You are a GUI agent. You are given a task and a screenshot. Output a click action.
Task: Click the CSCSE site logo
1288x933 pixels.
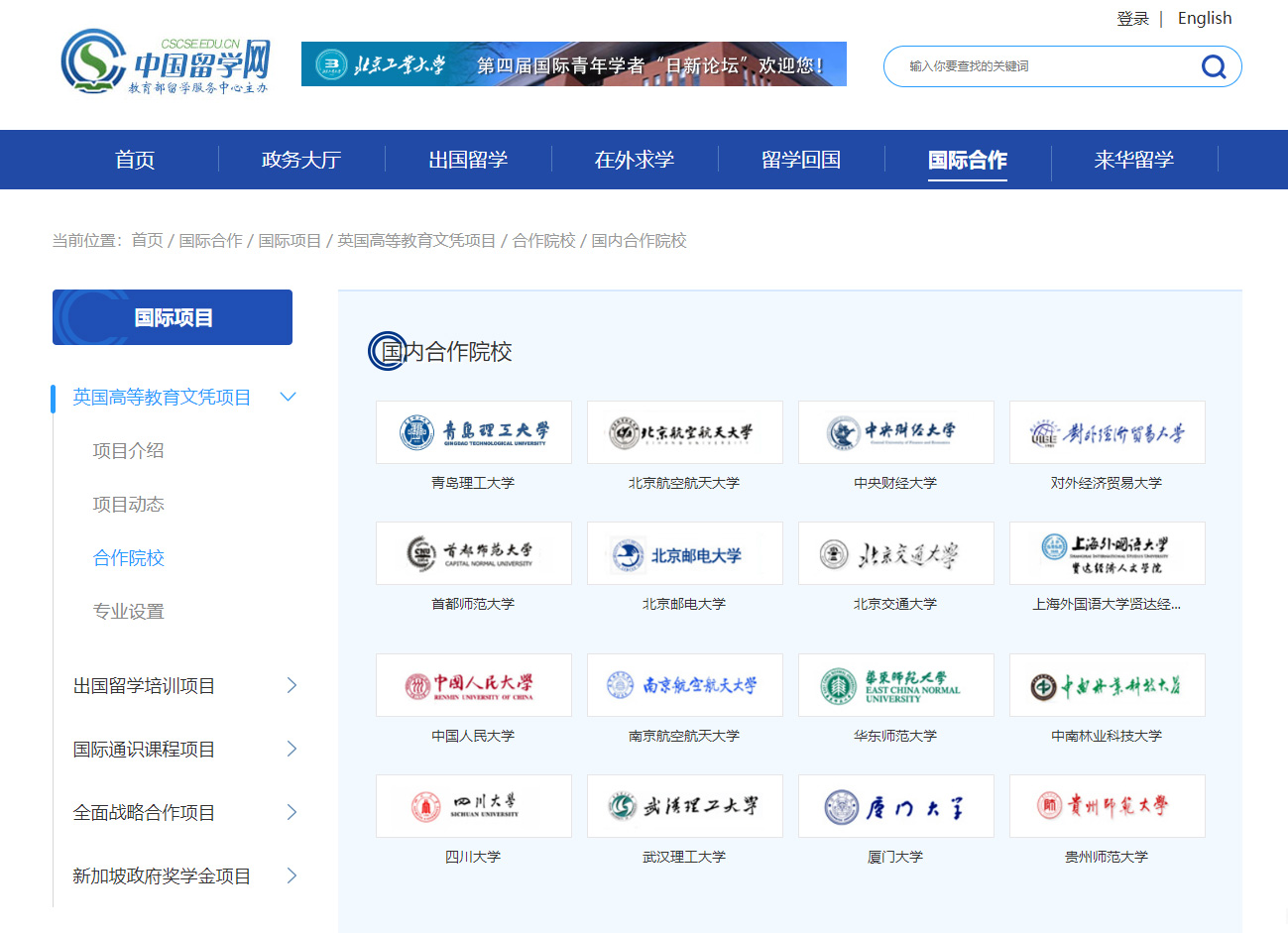[x=165, y=62]
